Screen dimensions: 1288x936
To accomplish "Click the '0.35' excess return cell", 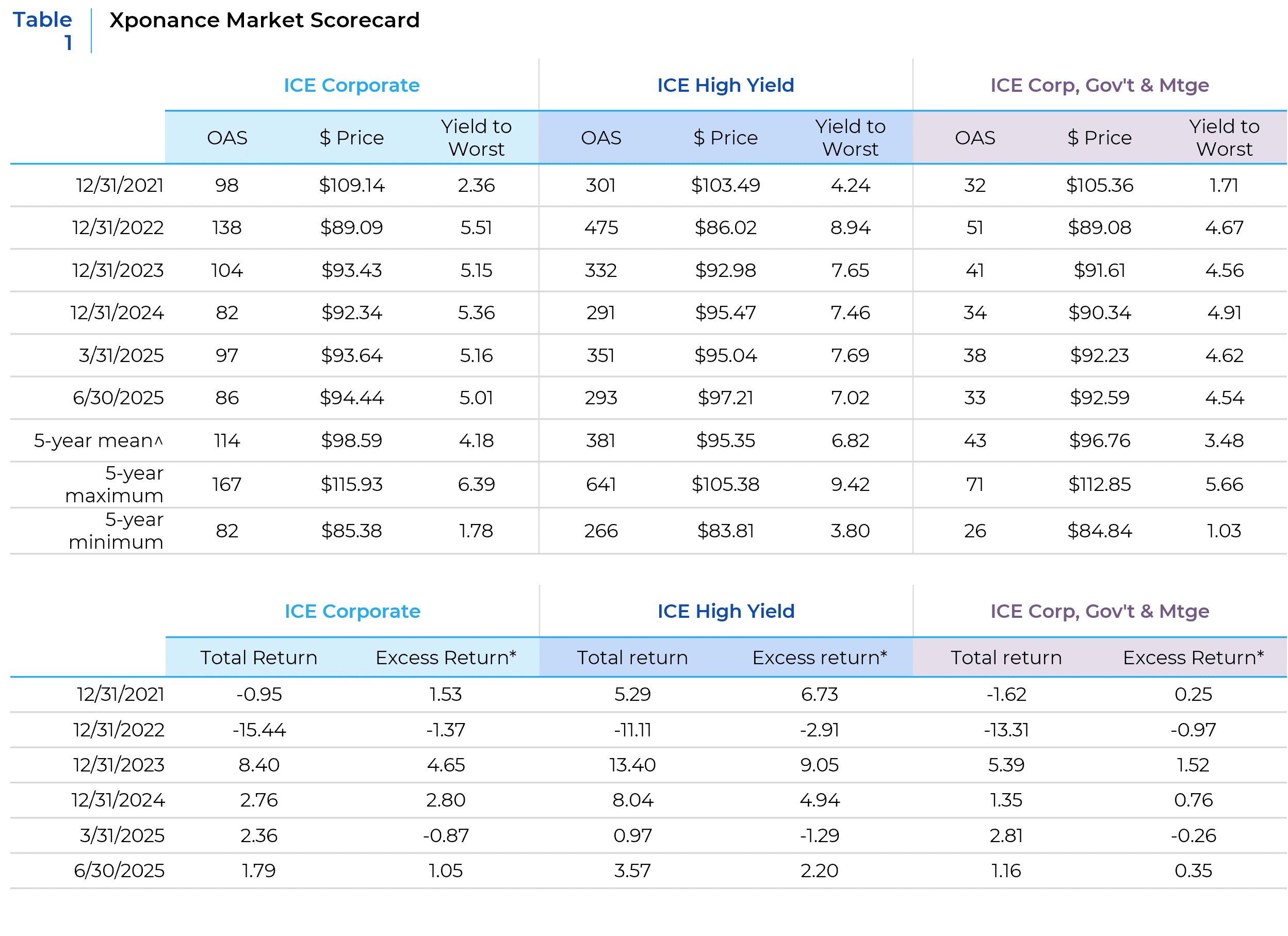I will click(1193, 871).
